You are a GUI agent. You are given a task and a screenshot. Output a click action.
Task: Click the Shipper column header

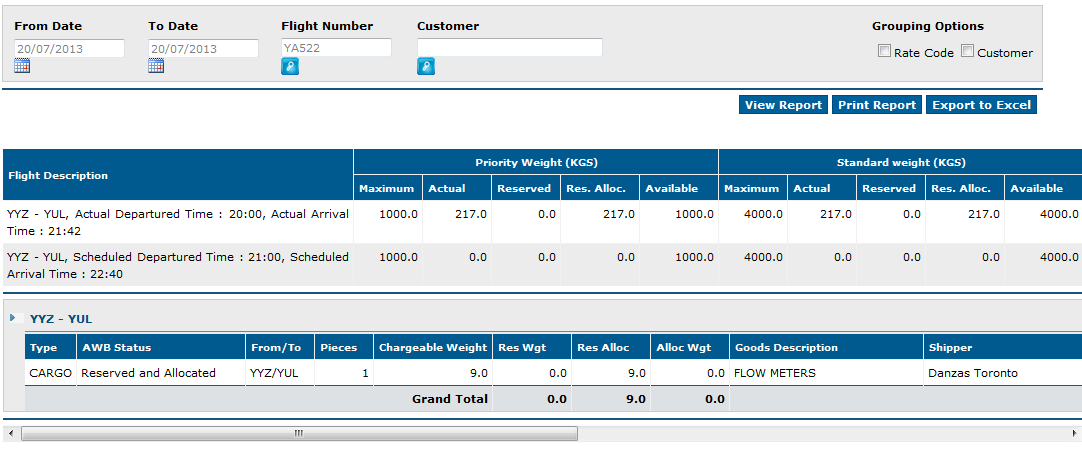(1003, 348)
